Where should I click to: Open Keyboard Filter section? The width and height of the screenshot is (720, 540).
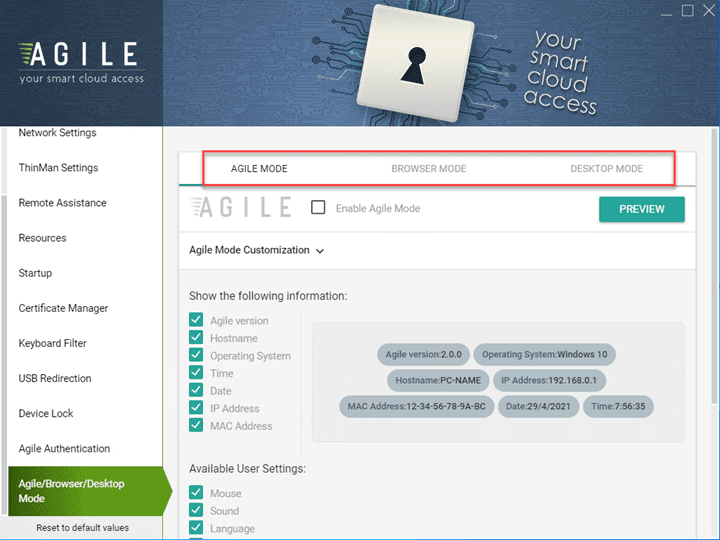[52, 343]
